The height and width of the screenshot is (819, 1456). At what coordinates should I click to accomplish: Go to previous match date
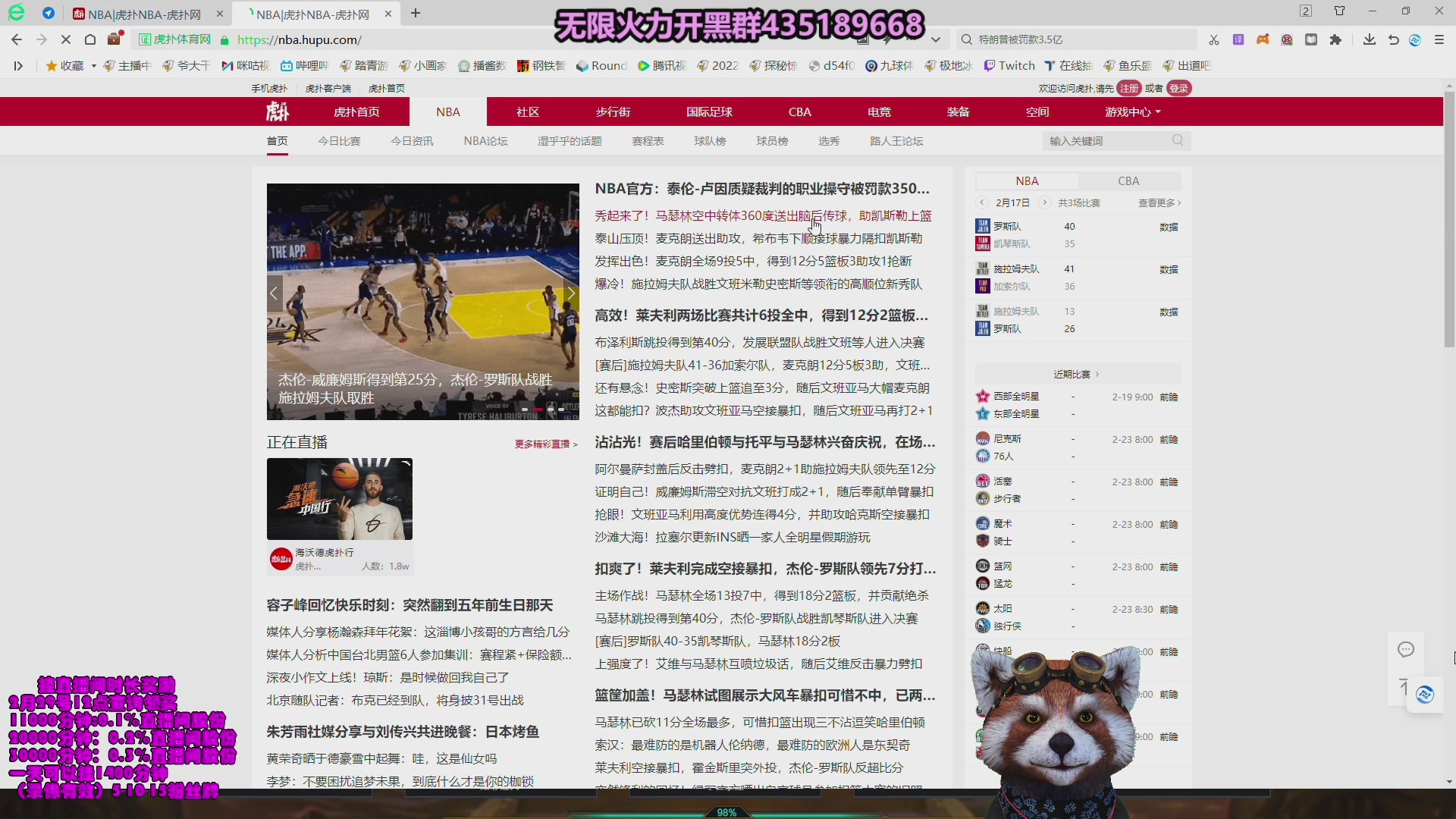982,202
